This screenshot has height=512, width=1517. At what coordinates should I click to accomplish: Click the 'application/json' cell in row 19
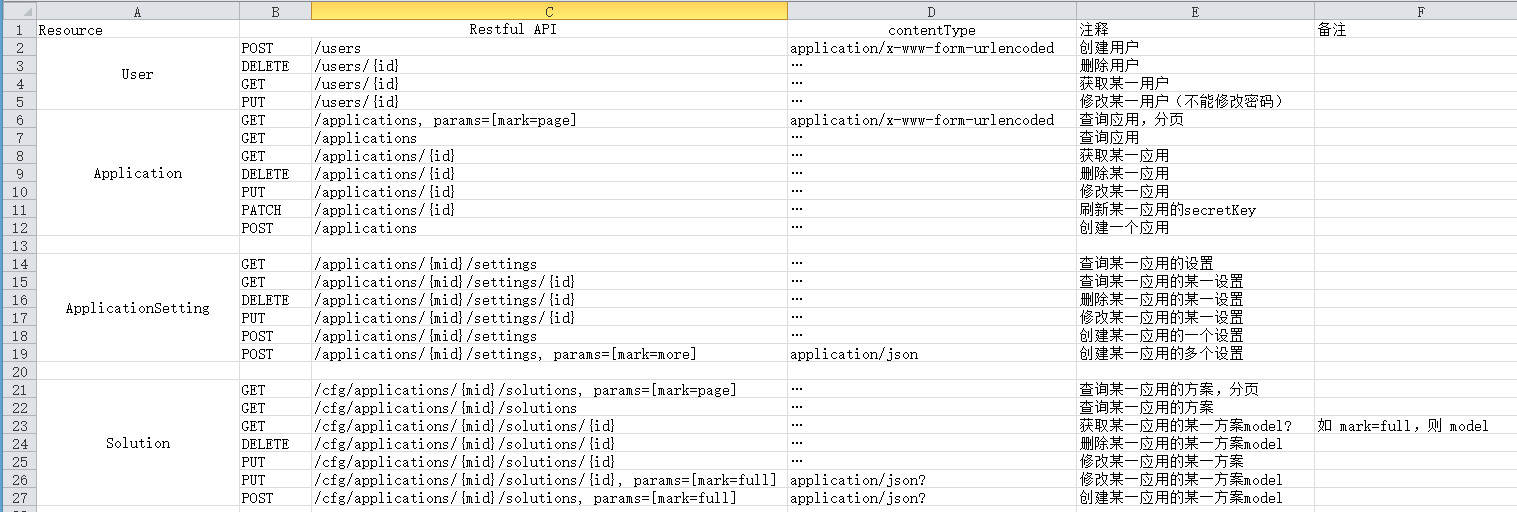point(932,354)
